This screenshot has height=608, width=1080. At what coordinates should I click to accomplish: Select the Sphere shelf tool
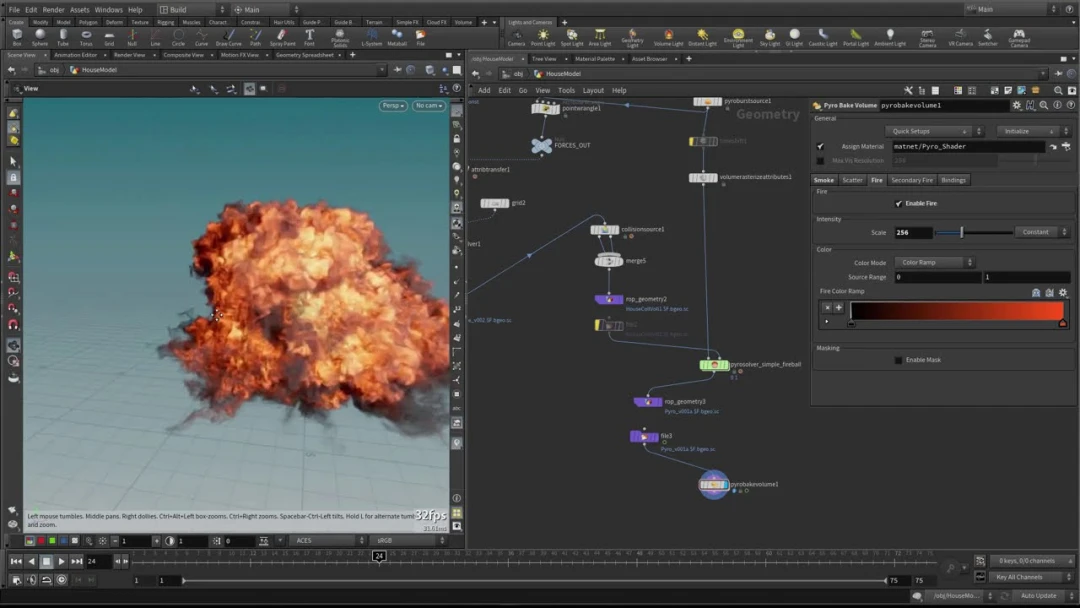coord(39,36)
